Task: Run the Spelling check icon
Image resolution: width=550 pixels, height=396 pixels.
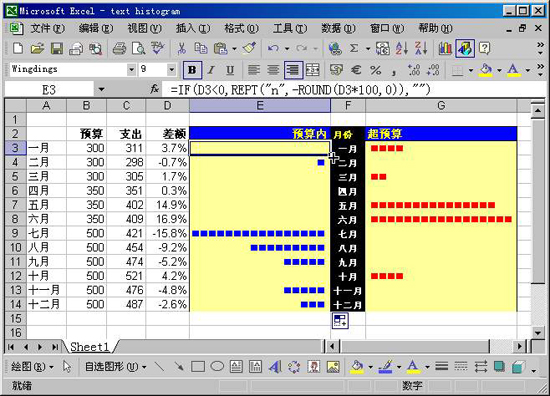Action: [x=157, y=48]
